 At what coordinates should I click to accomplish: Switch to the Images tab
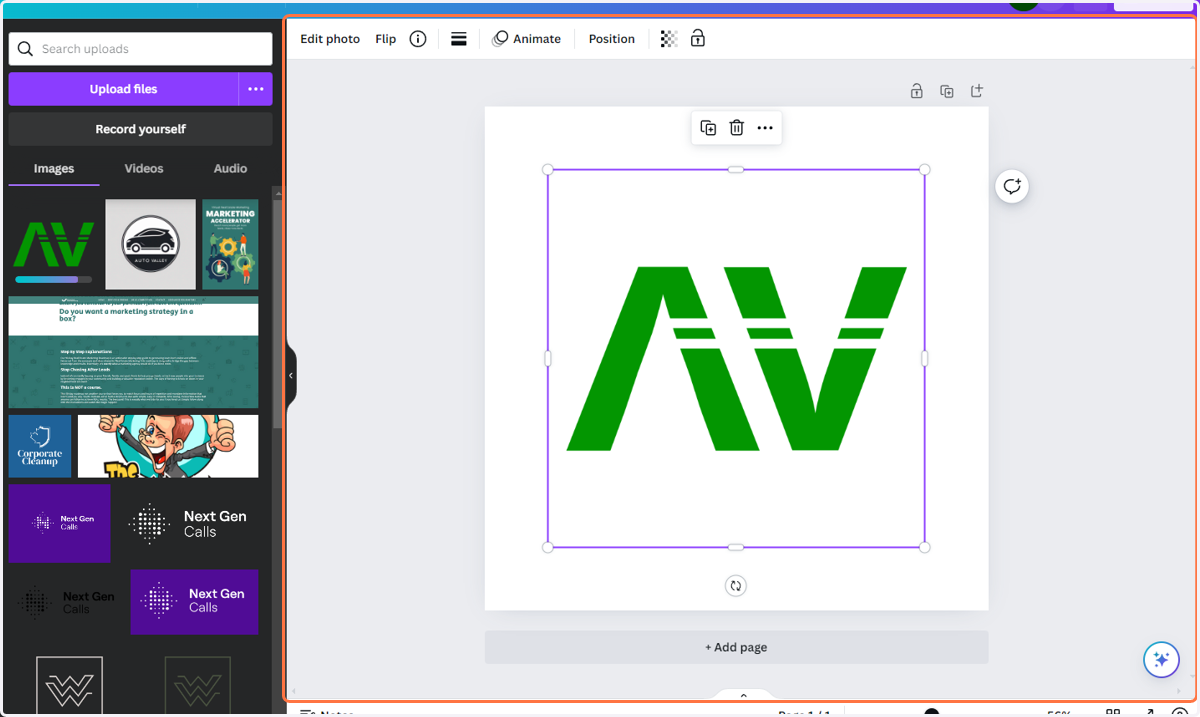pyautogui.click(x=54, y=169)
